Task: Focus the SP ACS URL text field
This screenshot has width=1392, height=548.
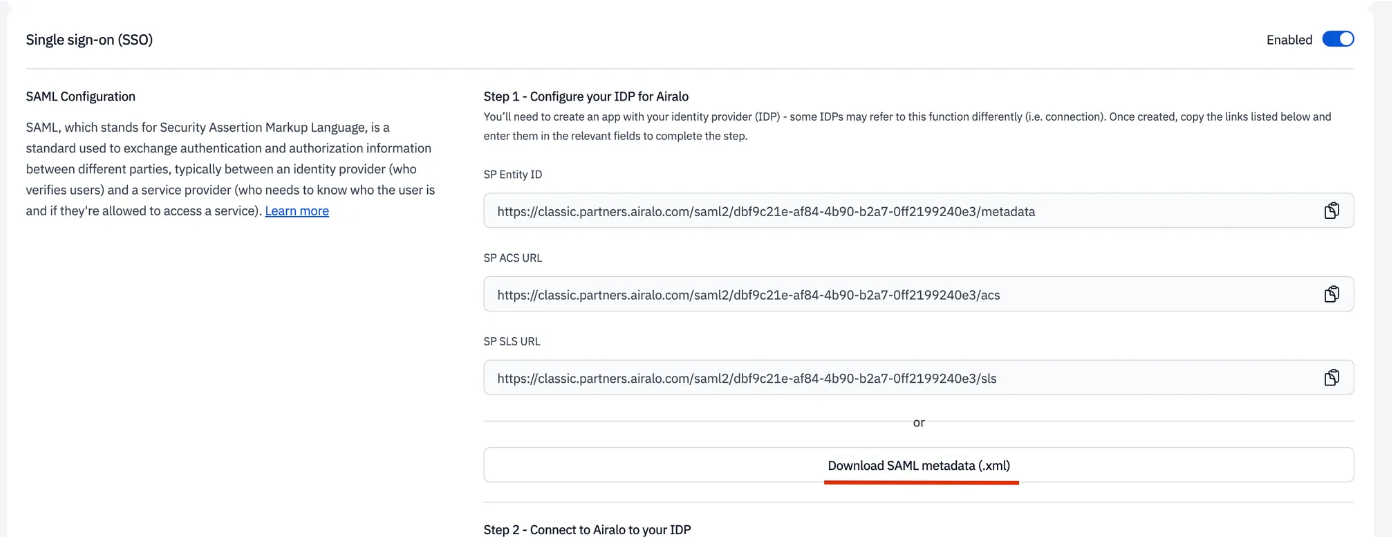Action: tap(919, 294)
